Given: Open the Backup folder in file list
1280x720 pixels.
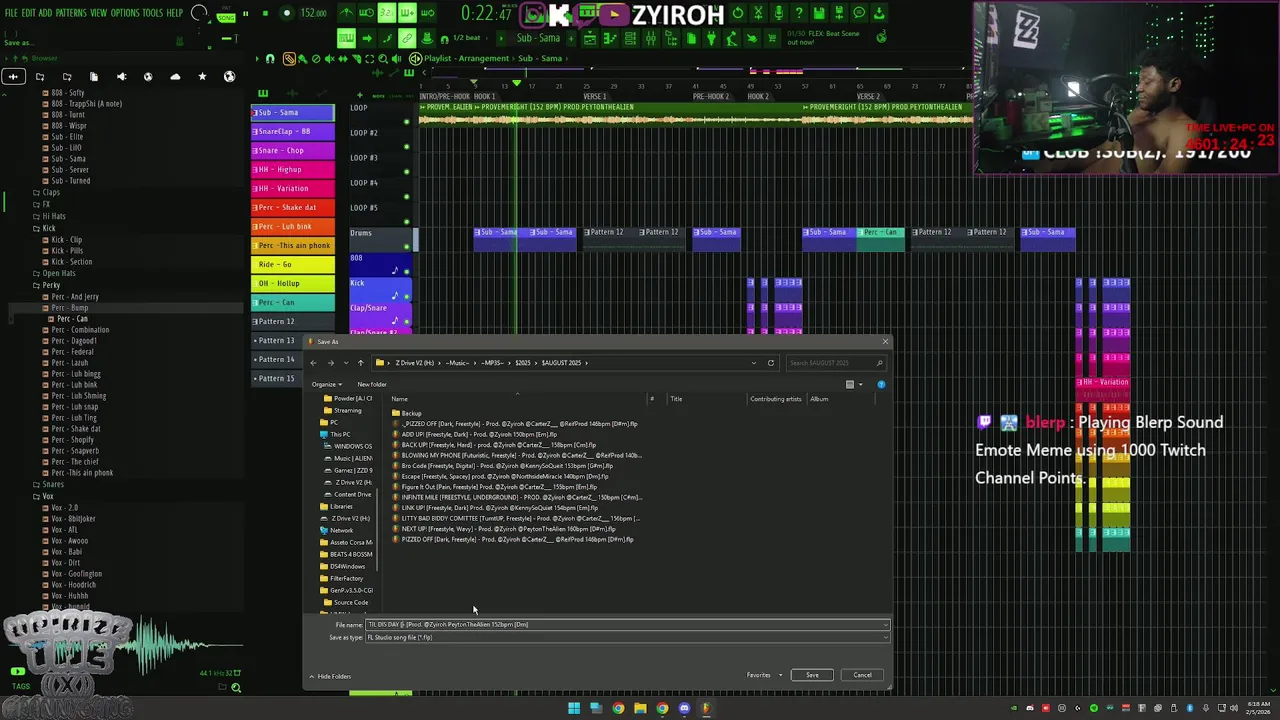Looking at the screenshot, I should (411, 413).
